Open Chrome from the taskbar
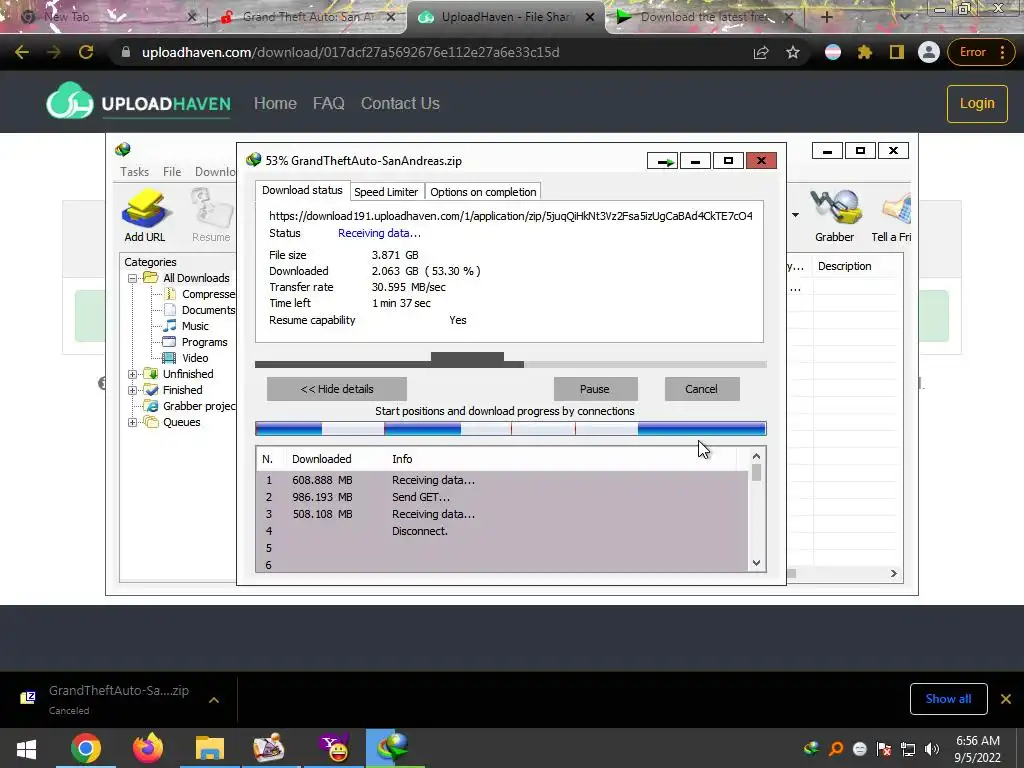 pos(86,748)
